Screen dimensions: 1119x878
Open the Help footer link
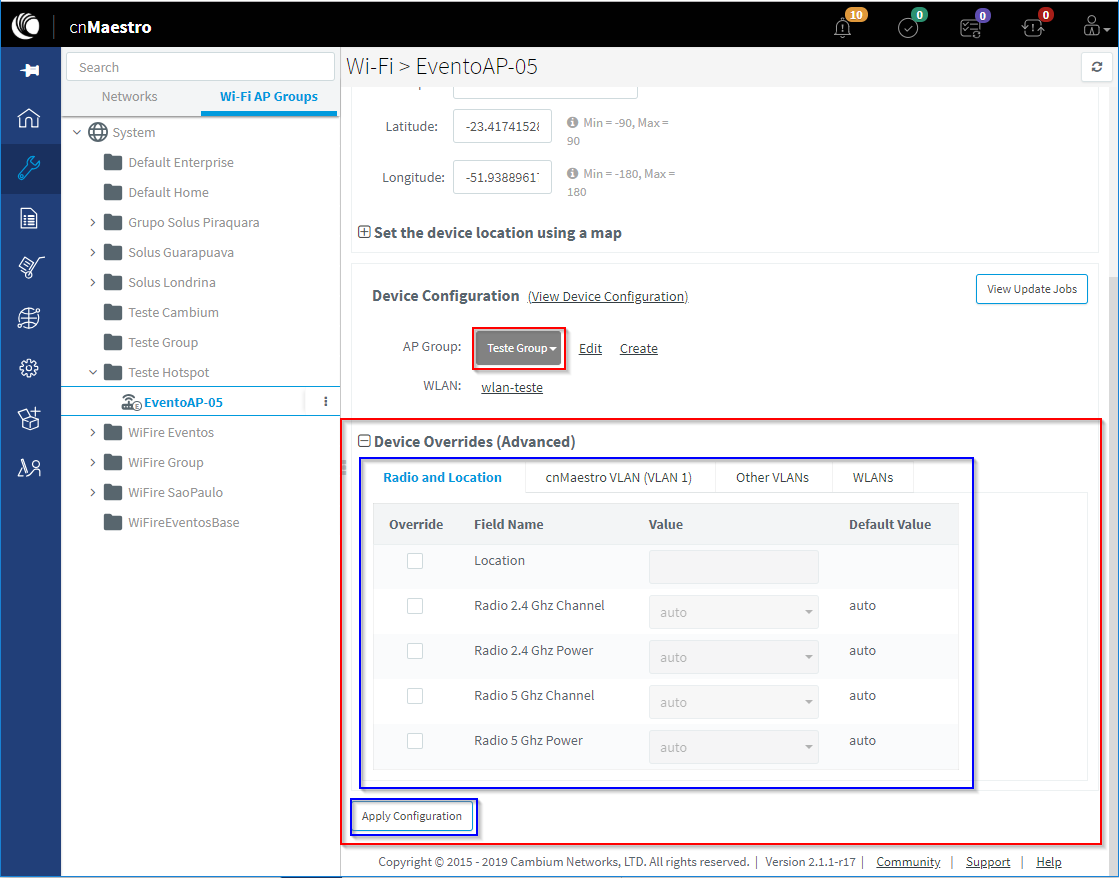click(x=1048, y=862)
